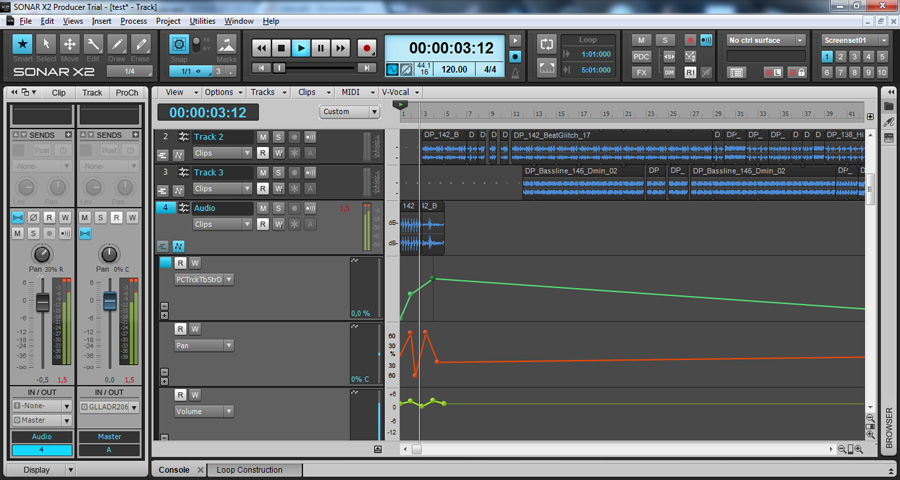Select the Smart tool

tap(22, 46)
